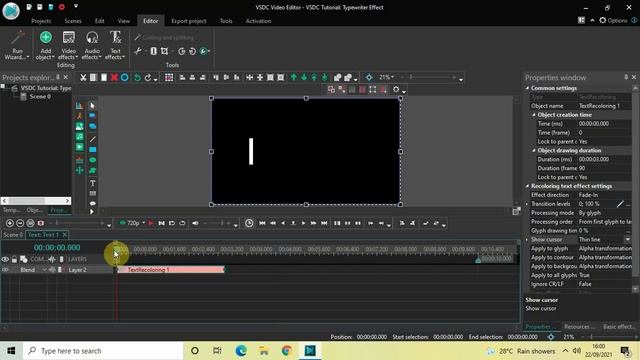Collapse Recoloring text effect settings
Viewport: 640px width, 360px height.
coord(527,186)
